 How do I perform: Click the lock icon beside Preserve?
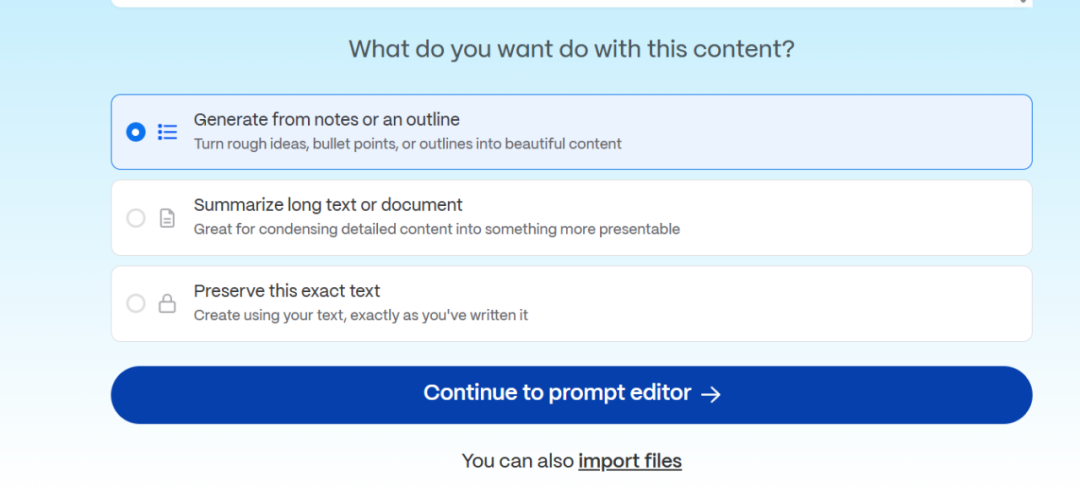point(168,303)
